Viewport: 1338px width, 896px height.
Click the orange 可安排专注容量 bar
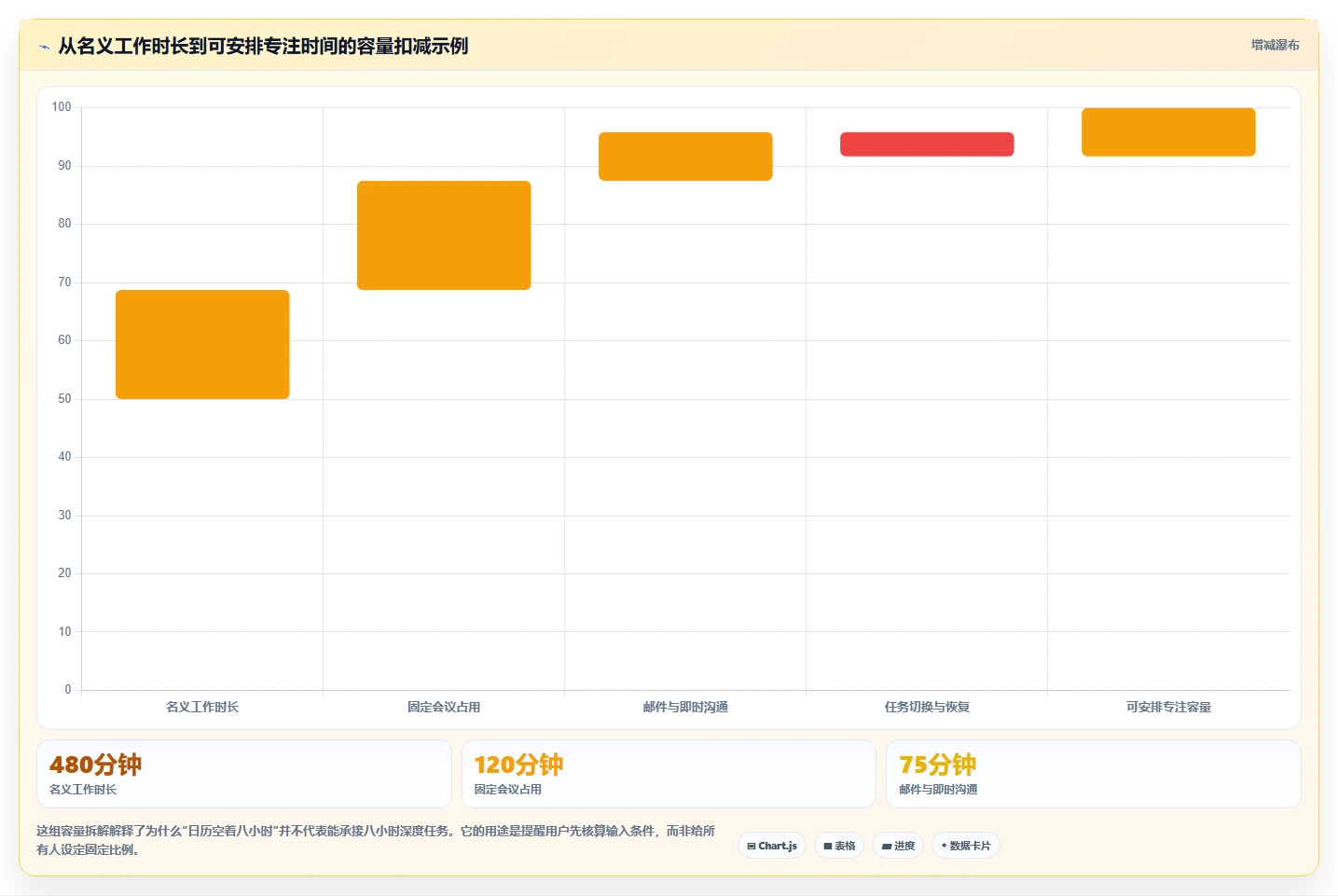tap(1168, 132)
